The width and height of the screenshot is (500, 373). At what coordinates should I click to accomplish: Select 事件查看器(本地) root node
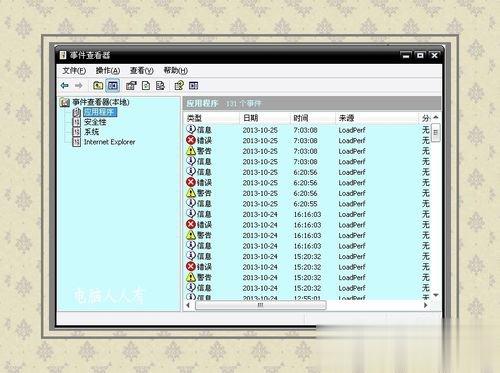[x=101, y=102]
